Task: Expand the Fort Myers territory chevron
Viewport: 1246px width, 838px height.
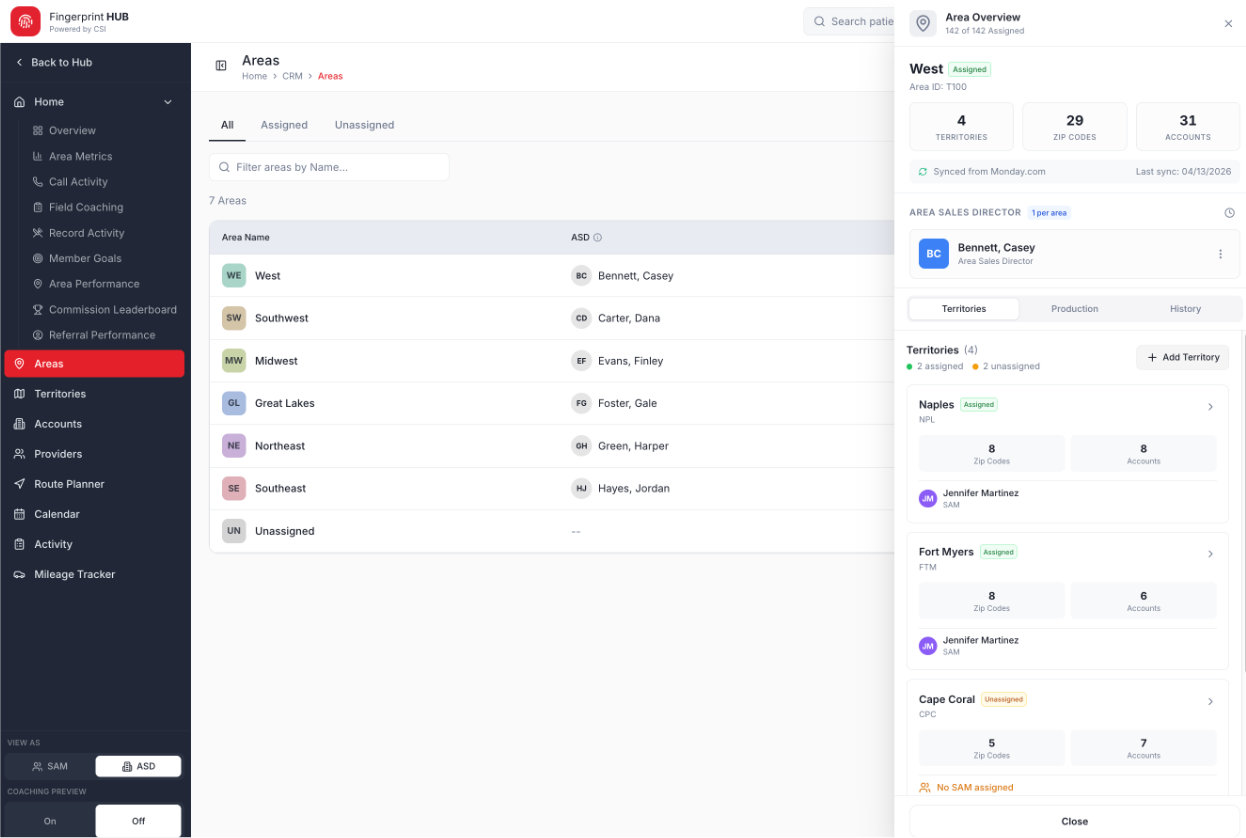Action: [x=1210, y=554]
